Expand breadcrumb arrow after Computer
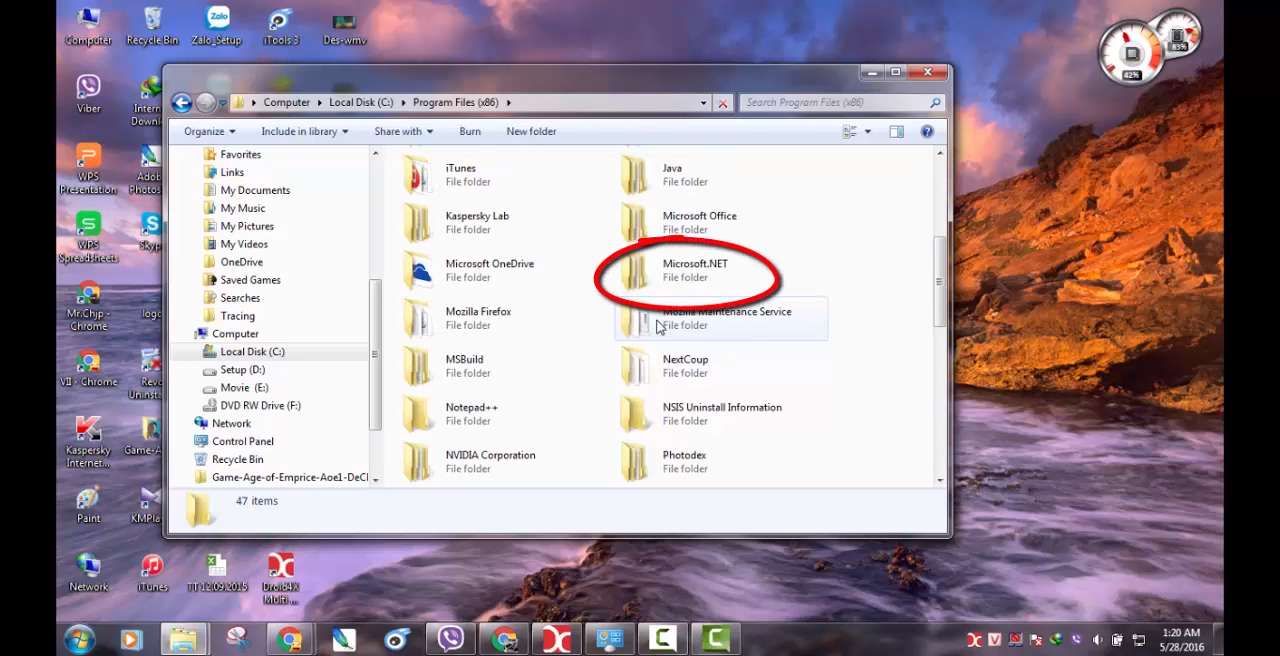Viewport: 1280px width, 656px height. coord(319,102)
